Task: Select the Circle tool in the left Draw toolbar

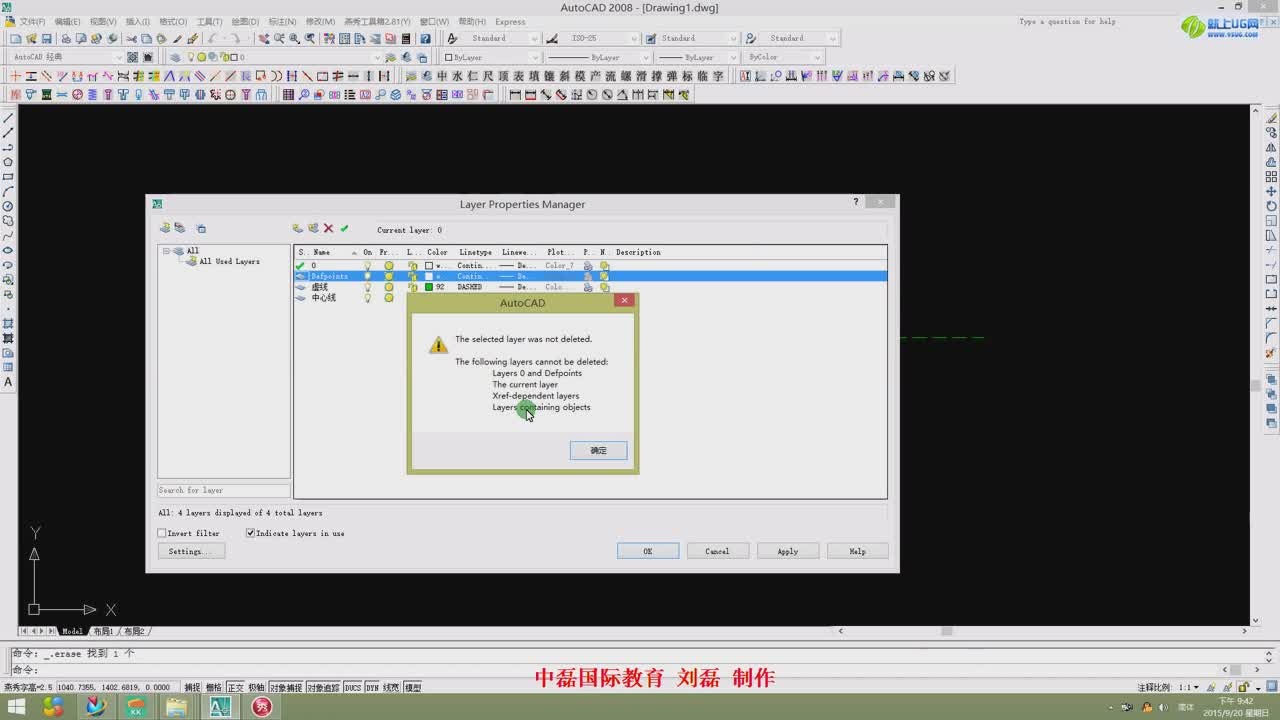Action: 9,206
